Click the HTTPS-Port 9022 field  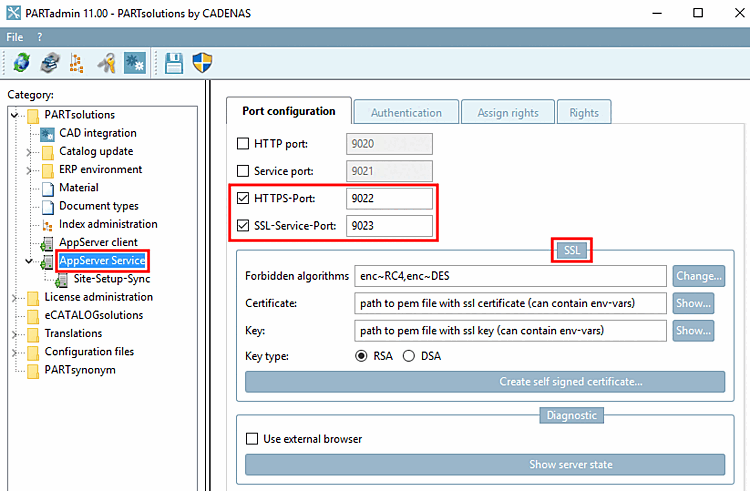[x=389, y=198]
